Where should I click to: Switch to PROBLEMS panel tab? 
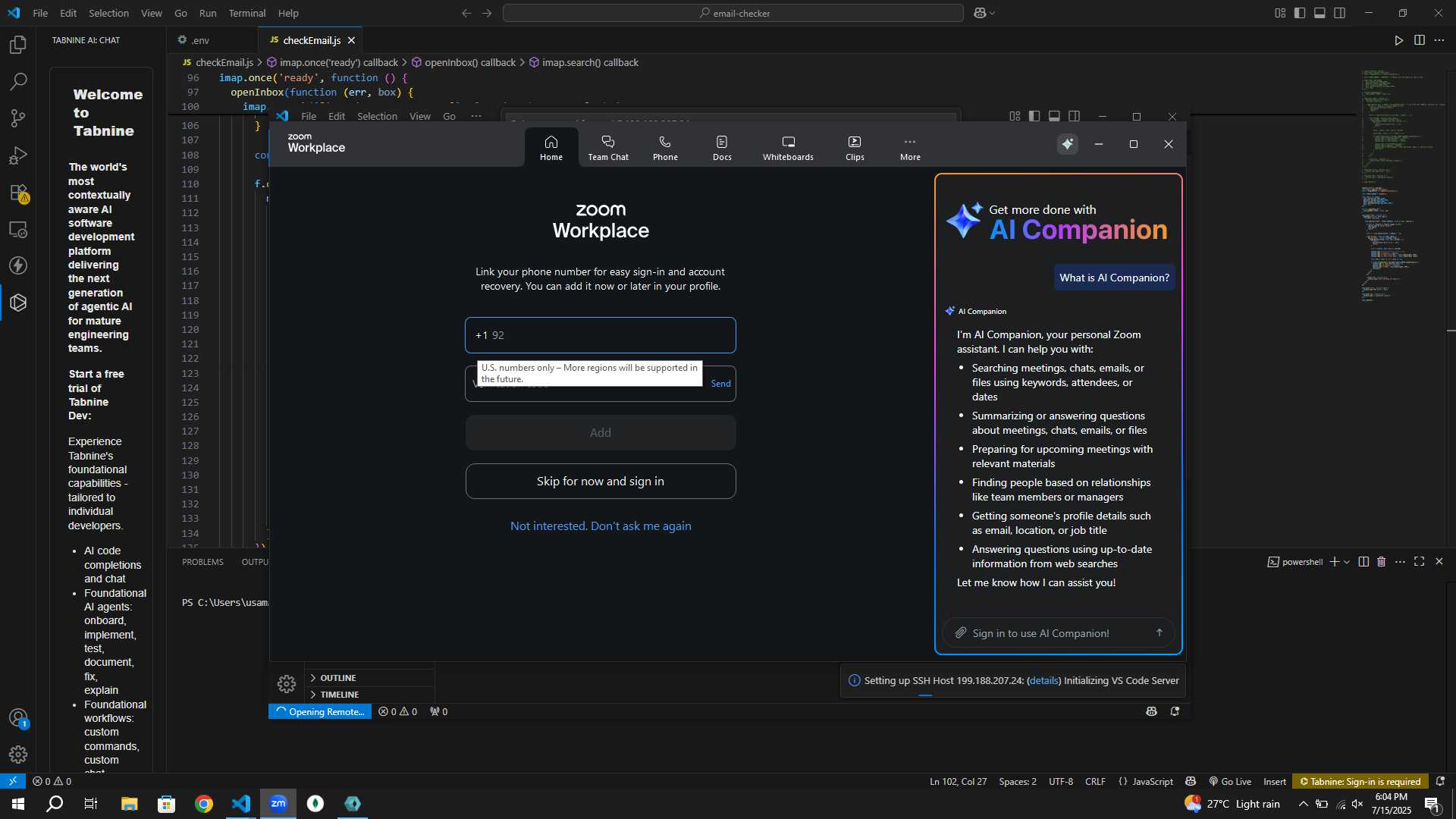point(202,562)
